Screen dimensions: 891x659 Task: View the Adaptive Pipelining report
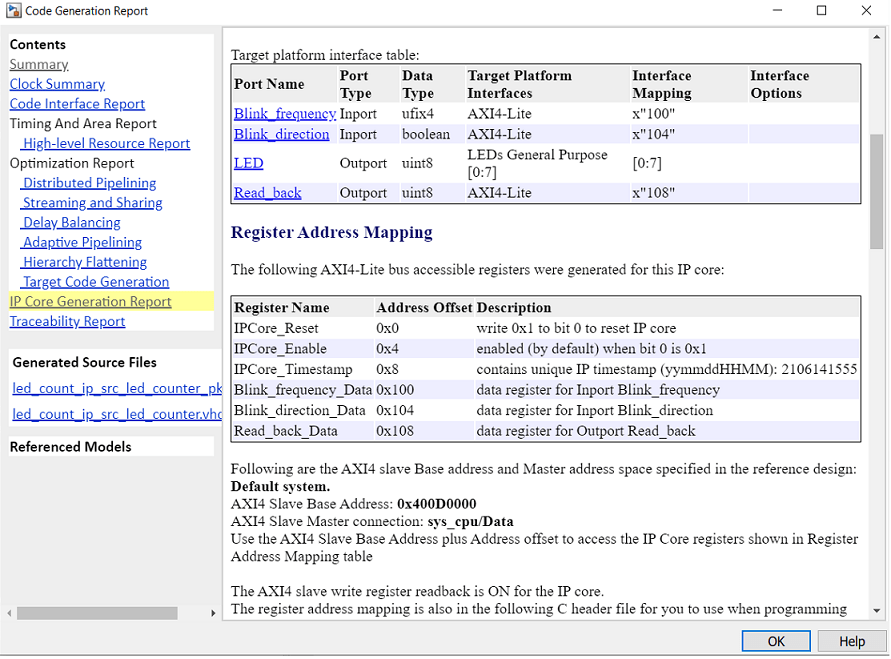pos(81,242)
